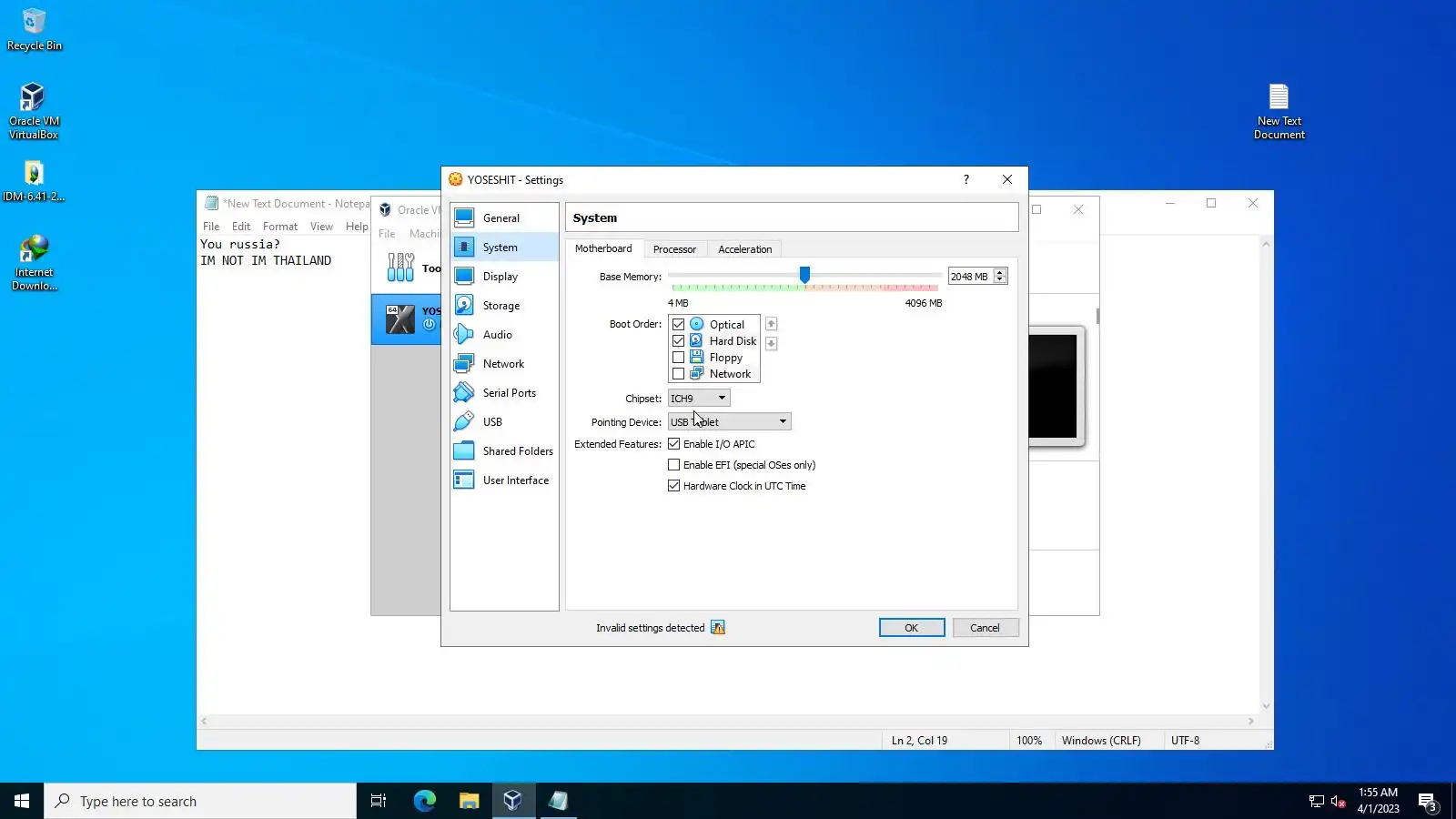The height and width of the screenshot is (819, 1456).
Task: Open the Display settings icon
Action: [464, 276]
